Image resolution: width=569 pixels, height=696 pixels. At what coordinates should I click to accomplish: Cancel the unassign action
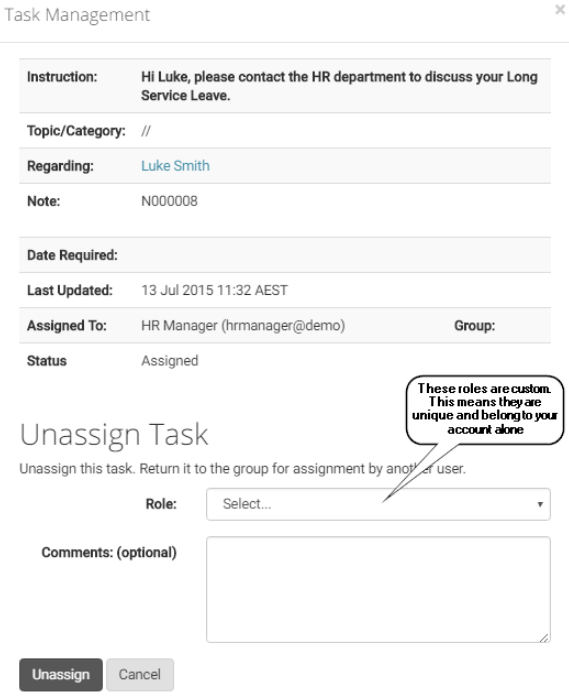(x=140, y=675)
